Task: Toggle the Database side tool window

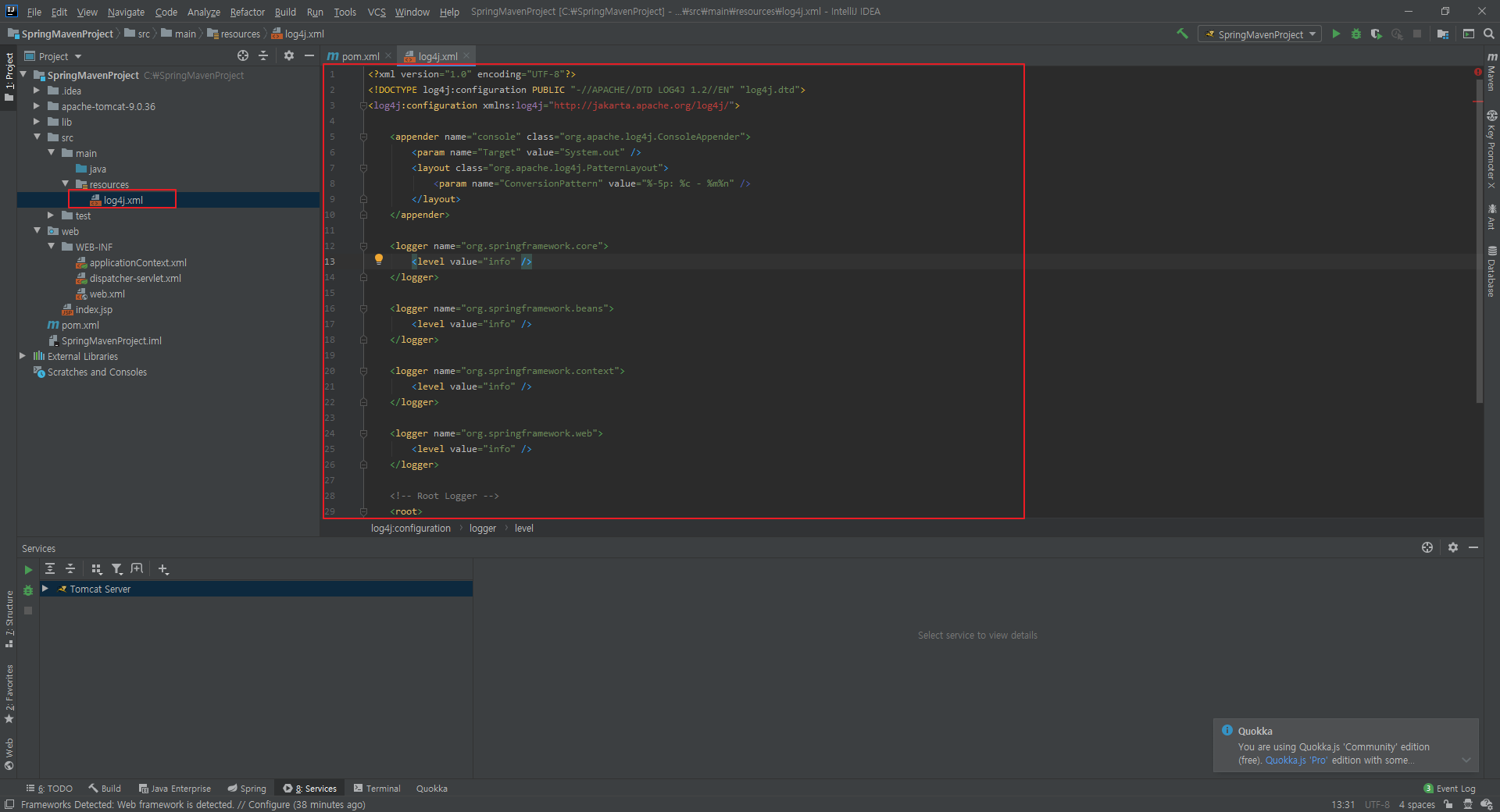Action: click(1491, 272)
